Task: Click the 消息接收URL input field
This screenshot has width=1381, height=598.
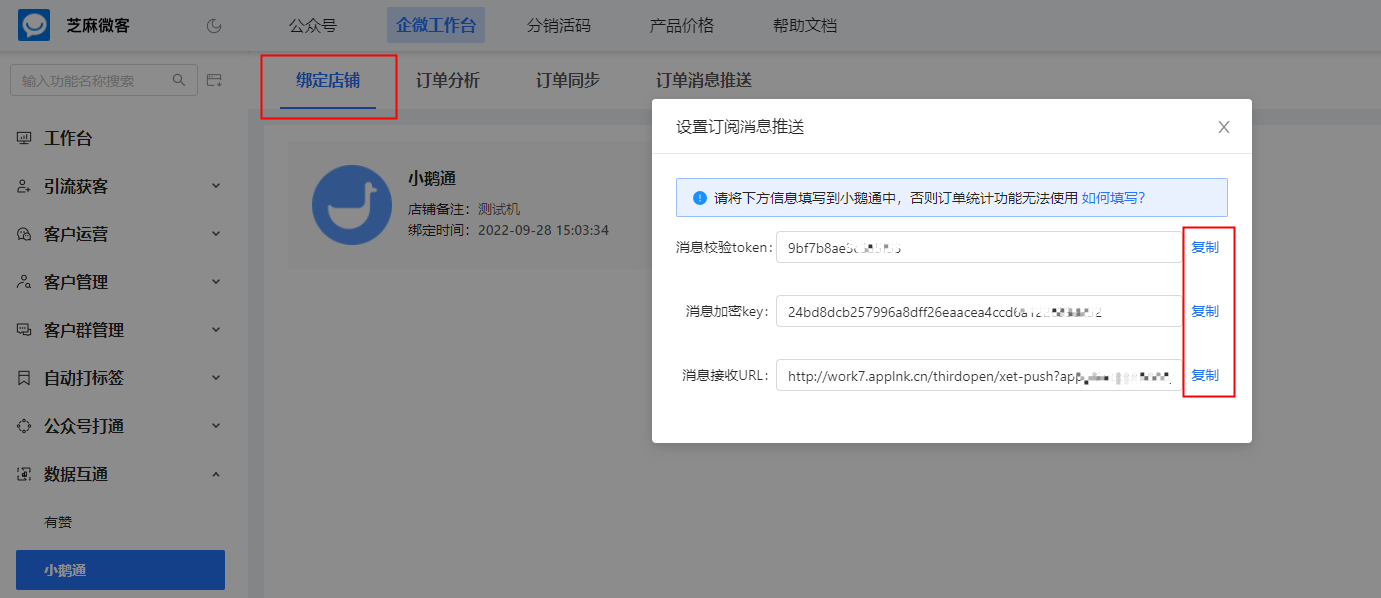Action: tap(979, 375)
